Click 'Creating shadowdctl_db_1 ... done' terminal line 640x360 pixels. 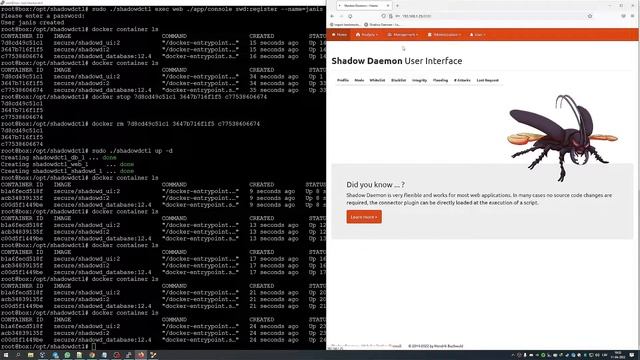pyautogui.click(x=58, y=158)
